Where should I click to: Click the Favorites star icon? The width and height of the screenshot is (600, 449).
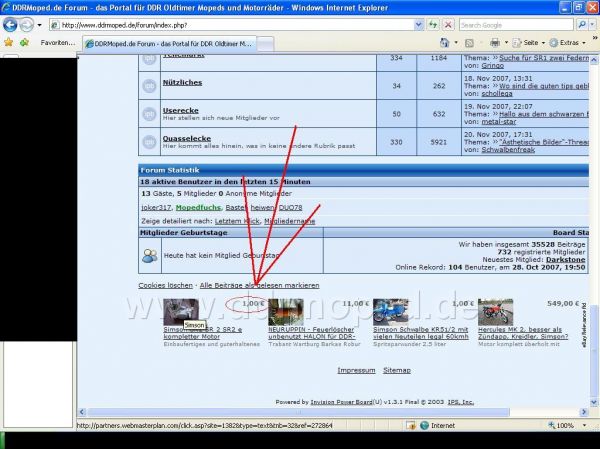(x=9, y=43)
